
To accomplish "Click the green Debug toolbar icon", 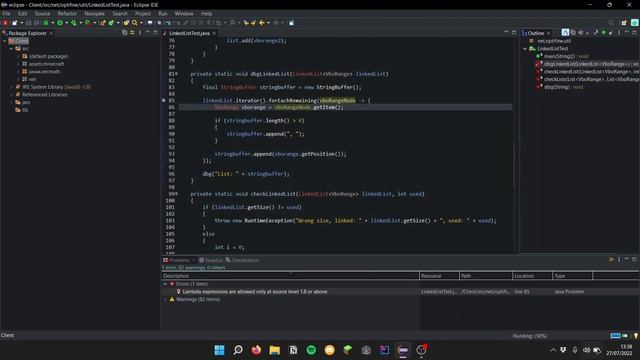I will click(46, 23).
